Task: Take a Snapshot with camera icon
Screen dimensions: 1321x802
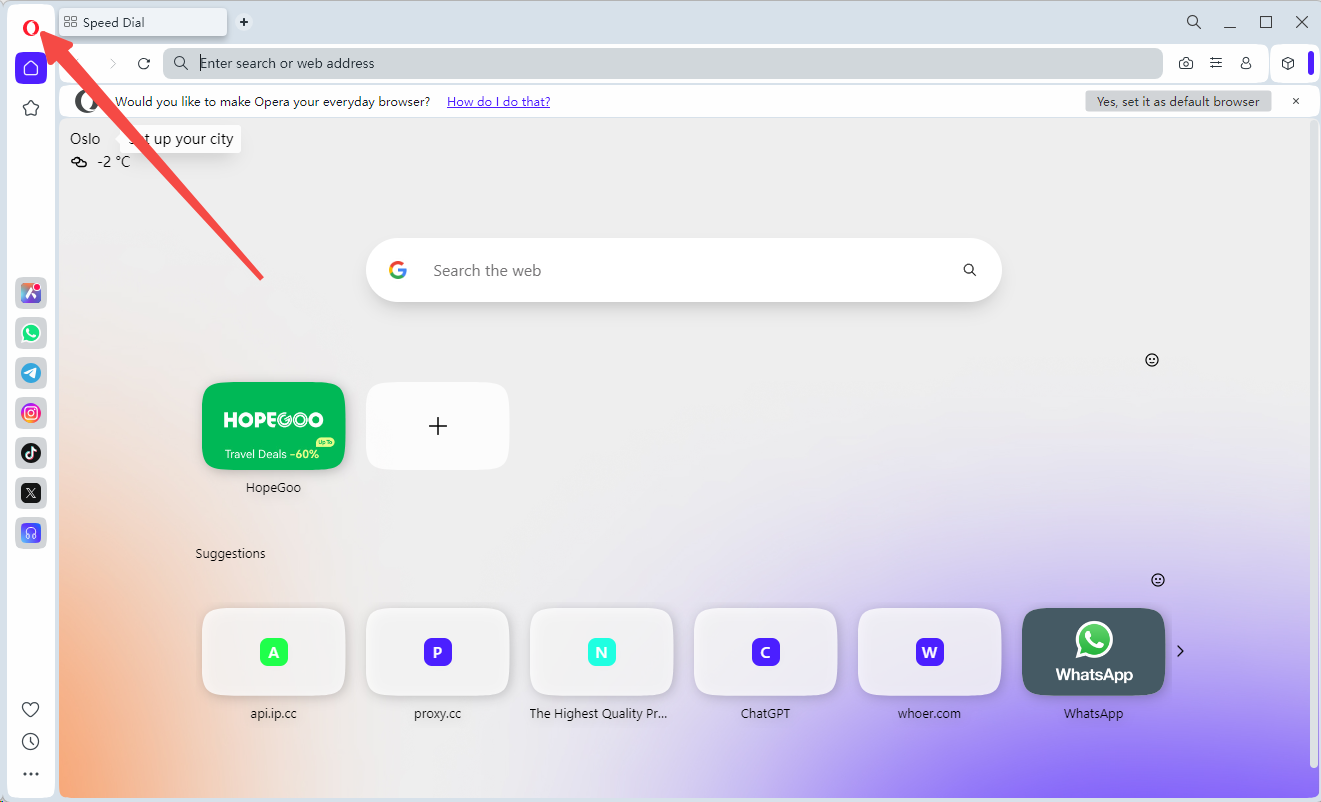Action: [1186, 63]
